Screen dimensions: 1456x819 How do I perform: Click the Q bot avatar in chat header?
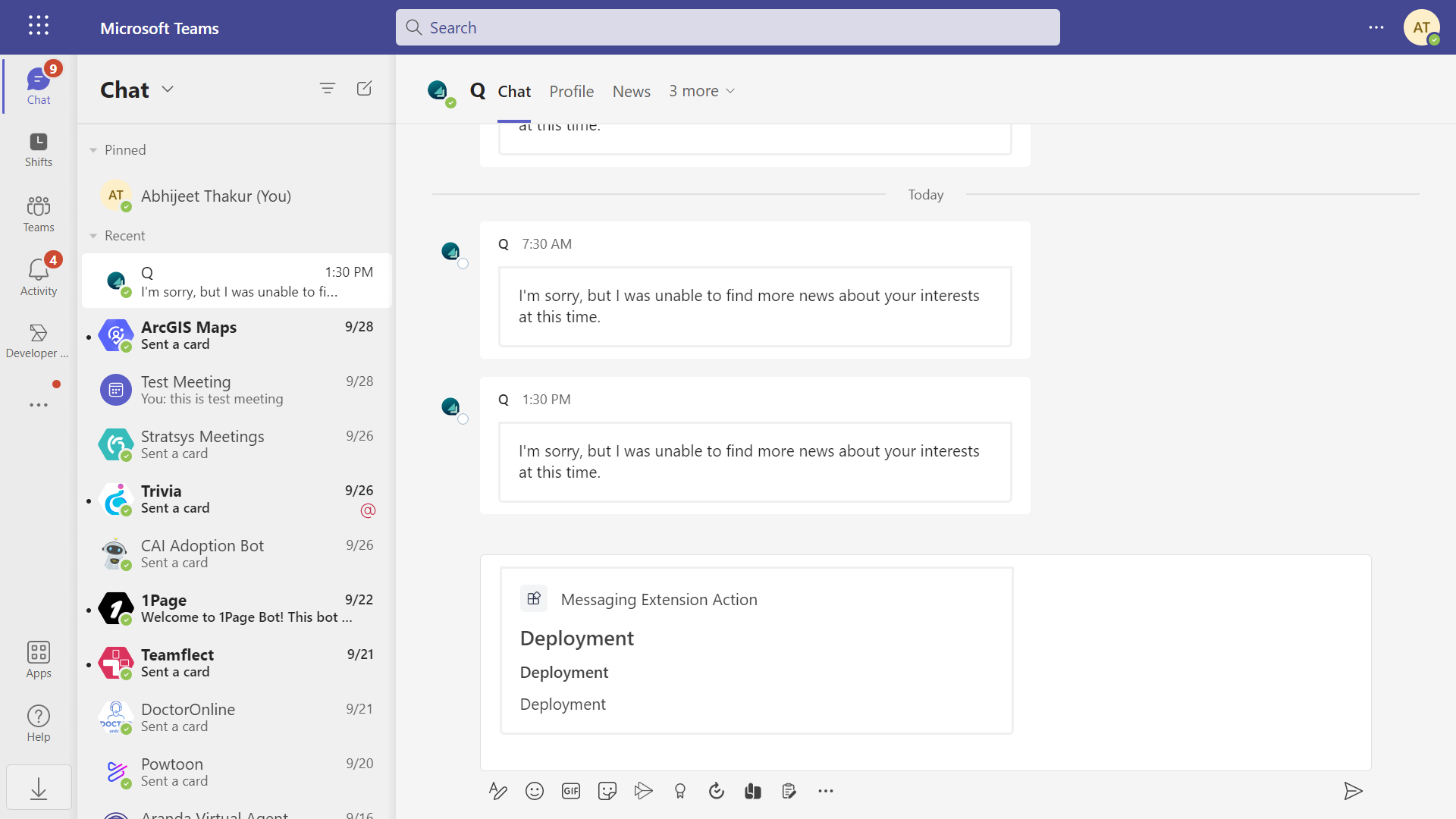pos(439,92)
